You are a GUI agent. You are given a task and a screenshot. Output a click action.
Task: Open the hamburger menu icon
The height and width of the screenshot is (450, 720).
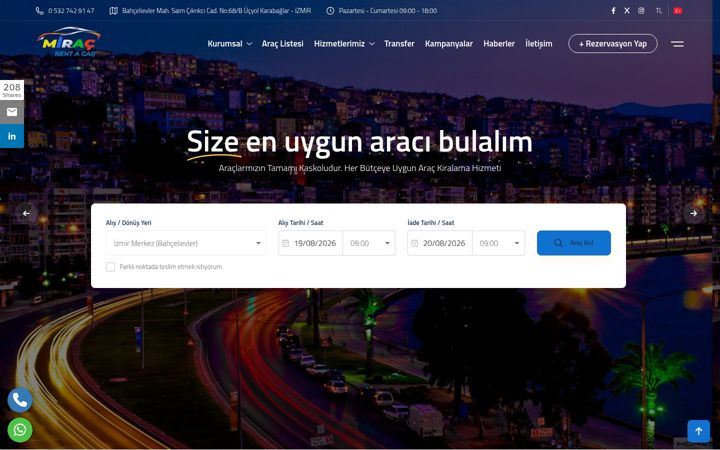[677, 44]
